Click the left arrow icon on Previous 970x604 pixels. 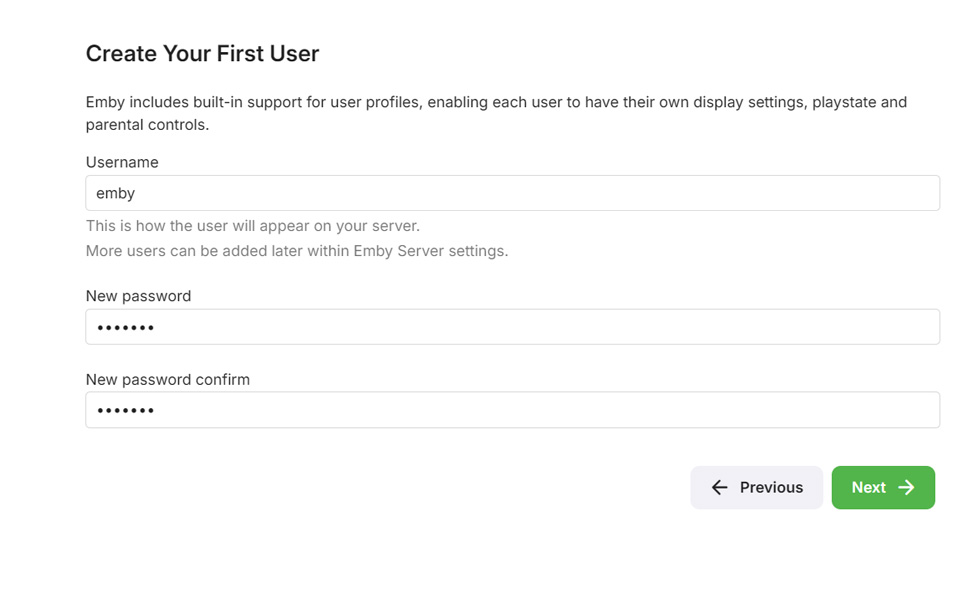point(719,488)
